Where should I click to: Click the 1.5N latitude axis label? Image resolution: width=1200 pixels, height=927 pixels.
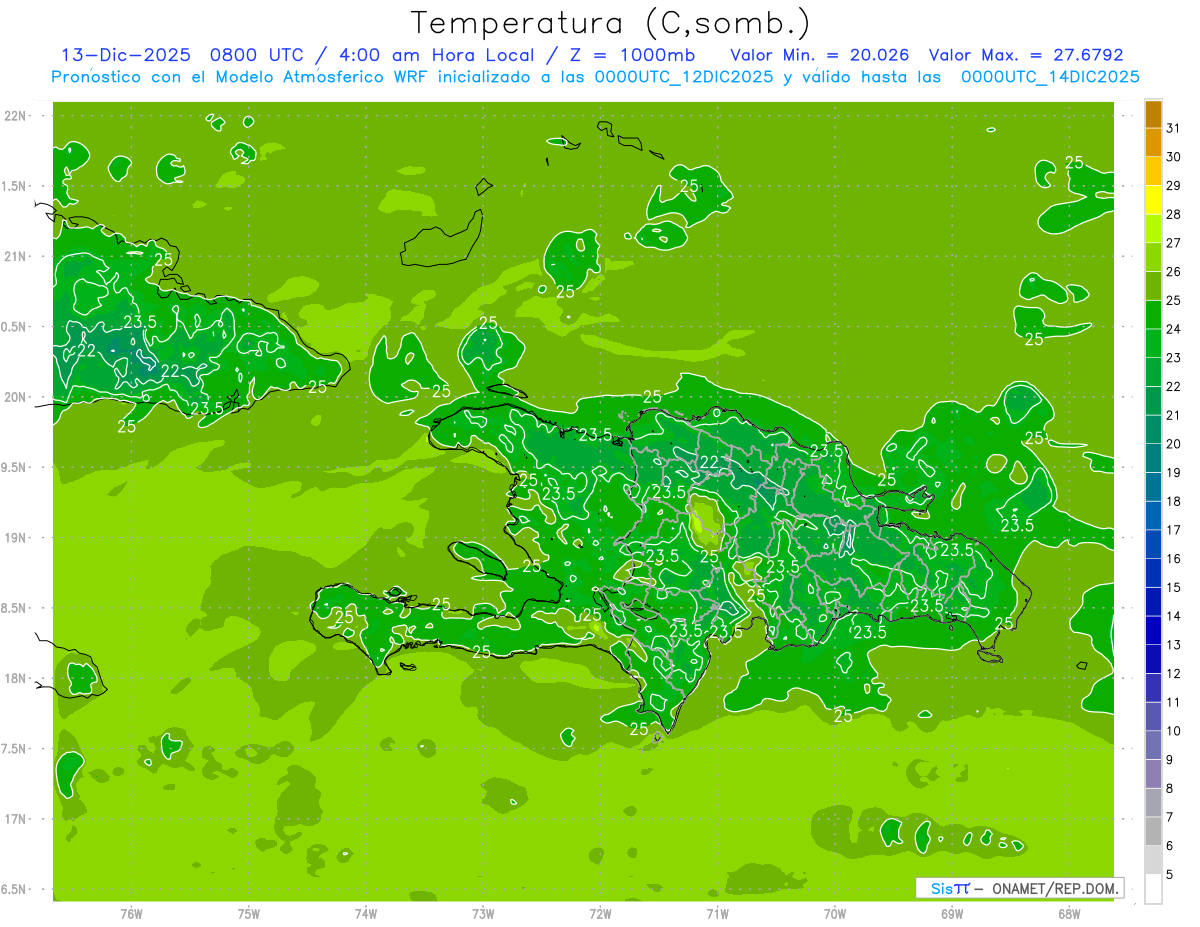pos(15,186)
